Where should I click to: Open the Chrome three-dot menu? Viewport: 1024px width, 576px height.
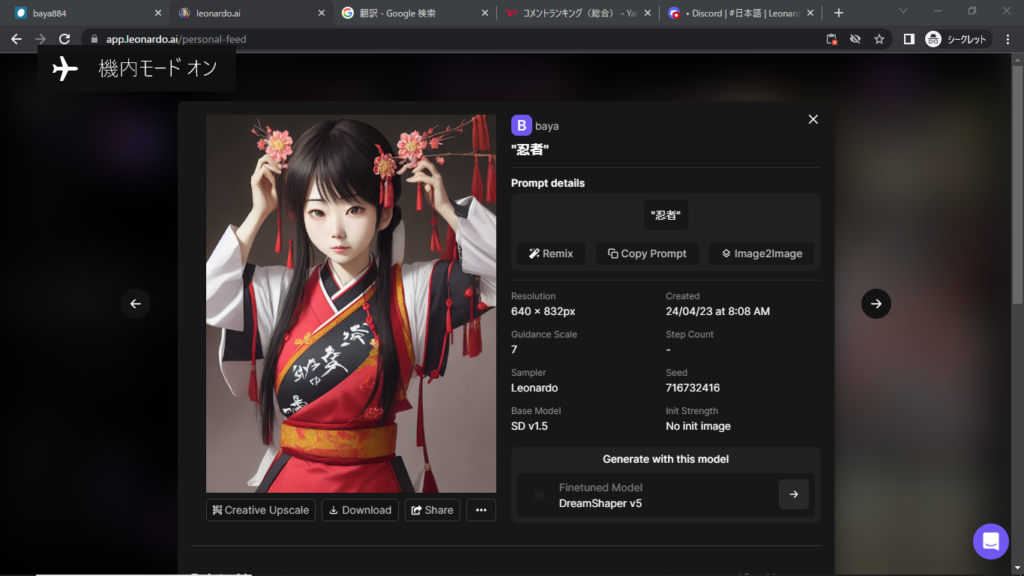coord(1007,39)
